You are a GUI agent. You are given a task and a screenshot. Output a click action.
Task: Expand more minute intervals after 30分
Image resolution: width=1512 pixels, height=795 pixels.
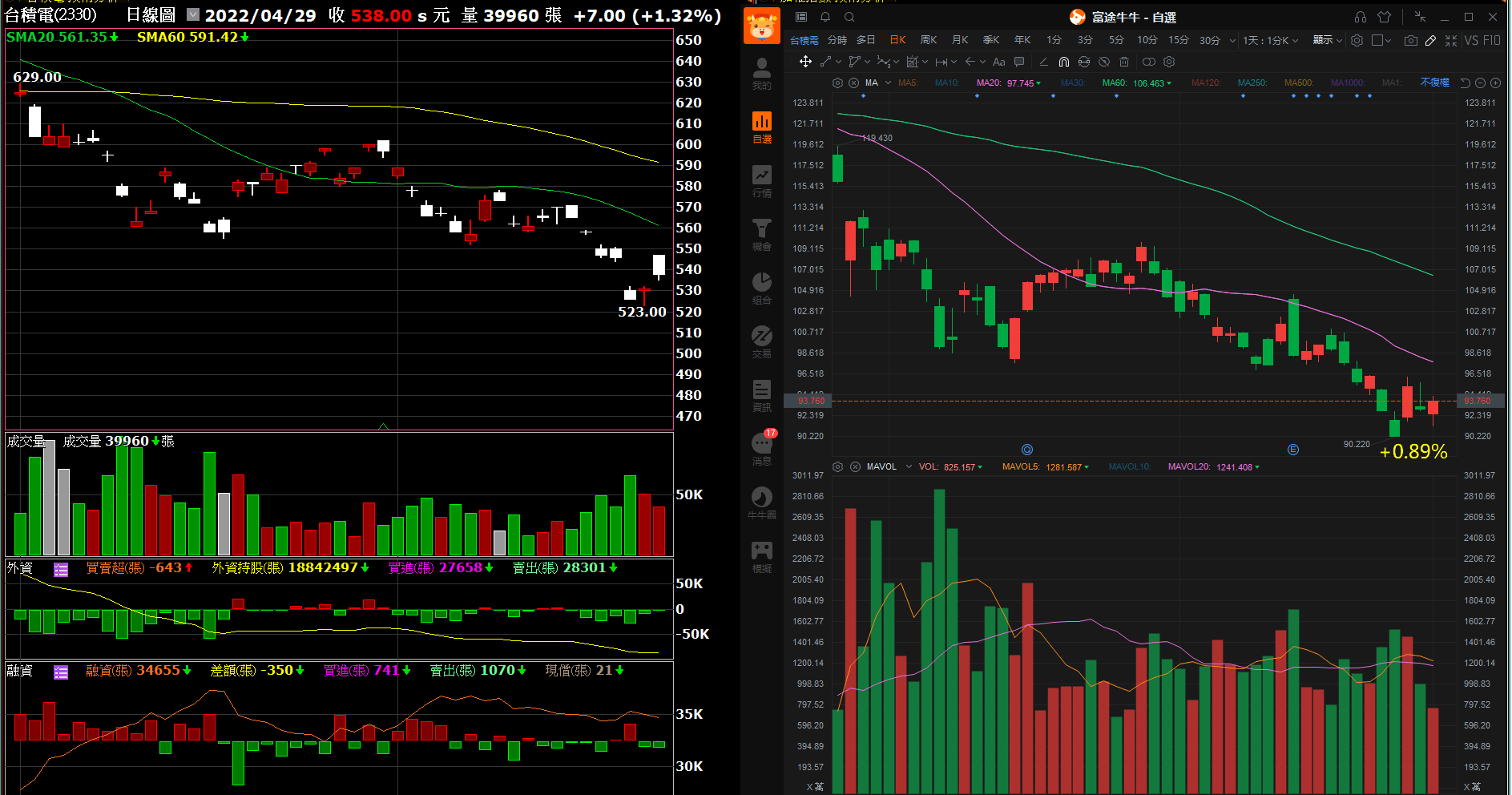click(1232, 40)
